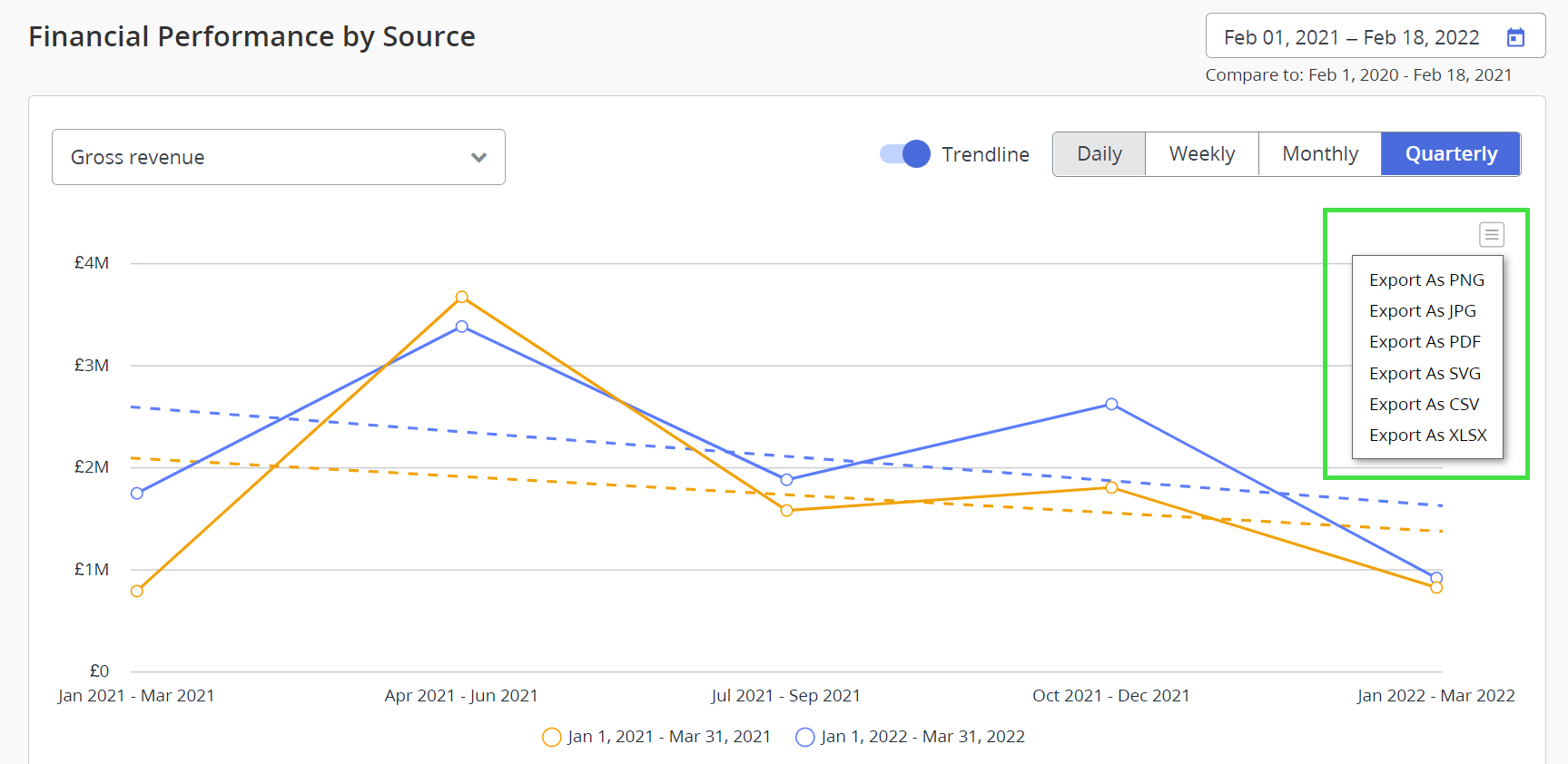Select Export As XLSX

[1427, 436]
